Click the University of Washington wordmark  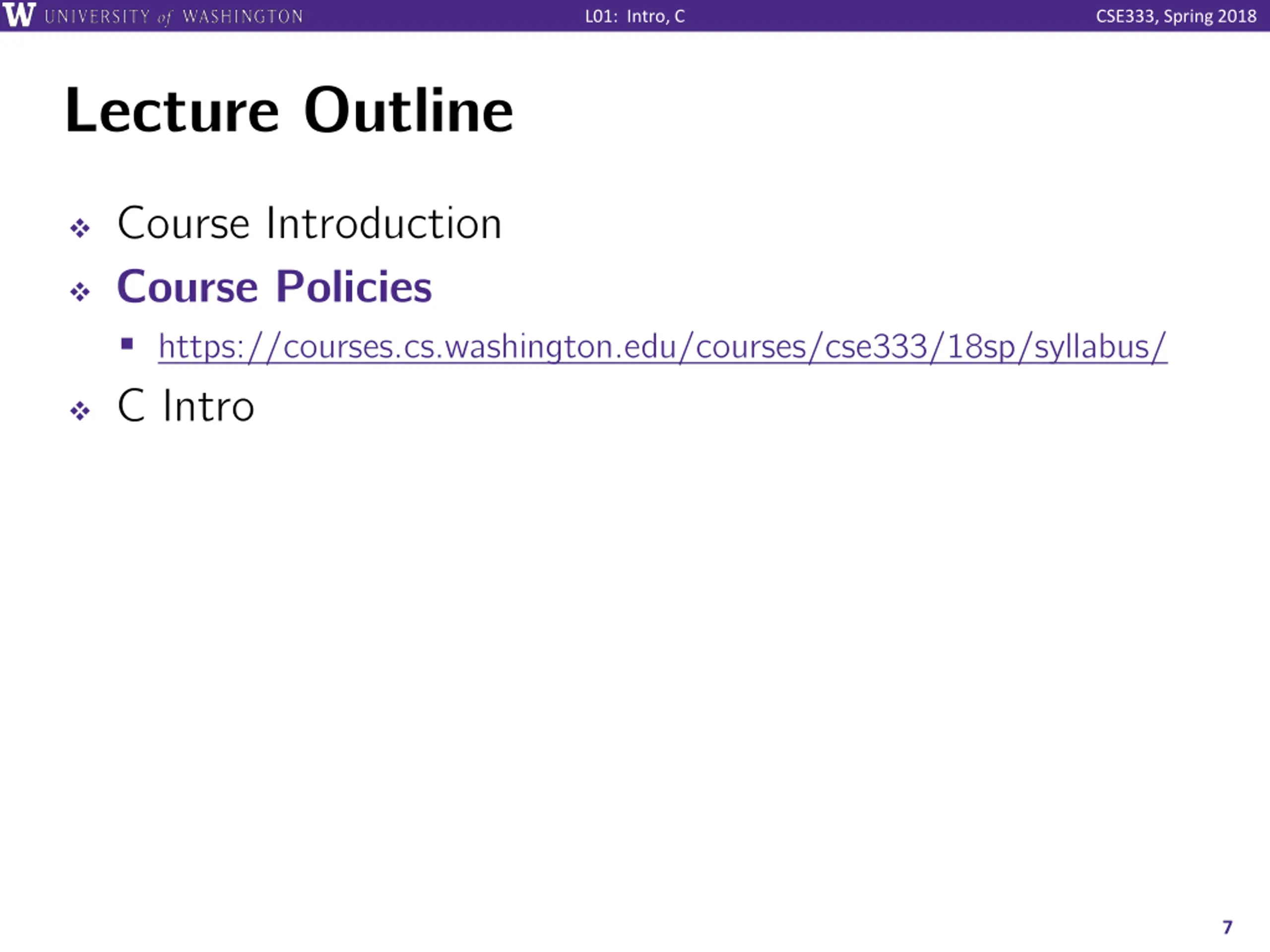174,17
